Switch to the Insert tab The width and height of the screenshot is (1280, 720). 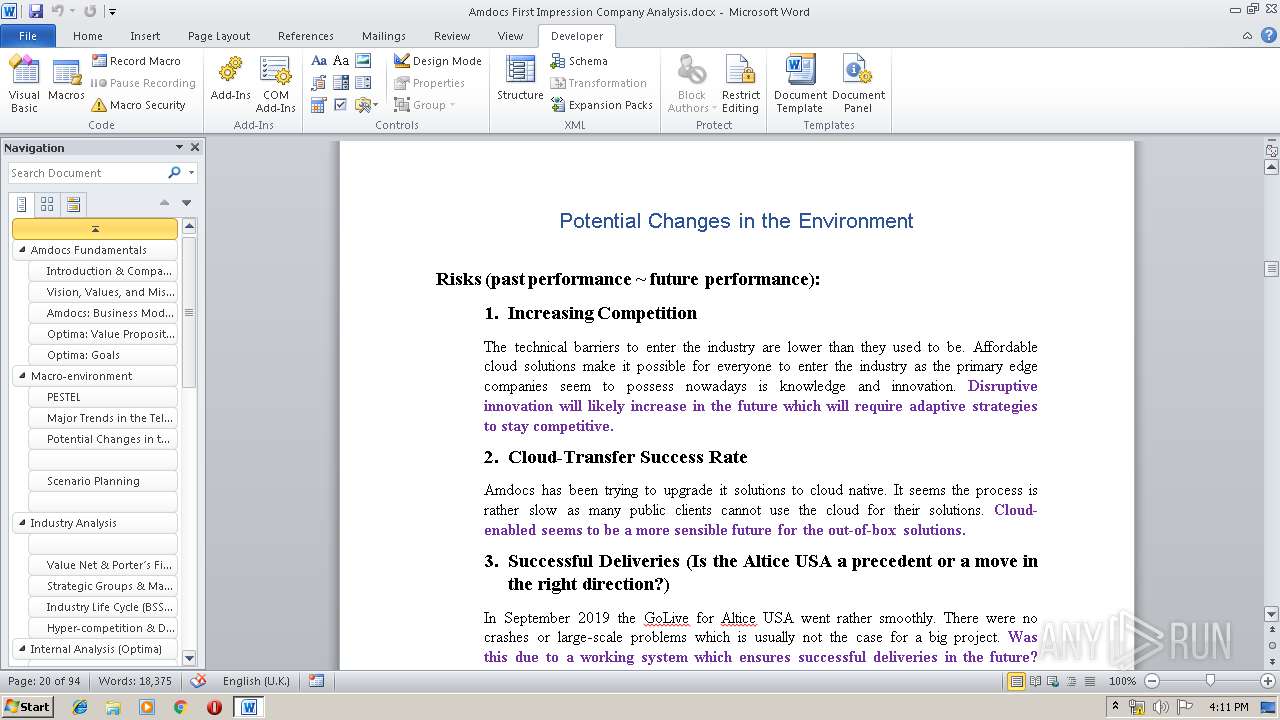coord(145,35)
